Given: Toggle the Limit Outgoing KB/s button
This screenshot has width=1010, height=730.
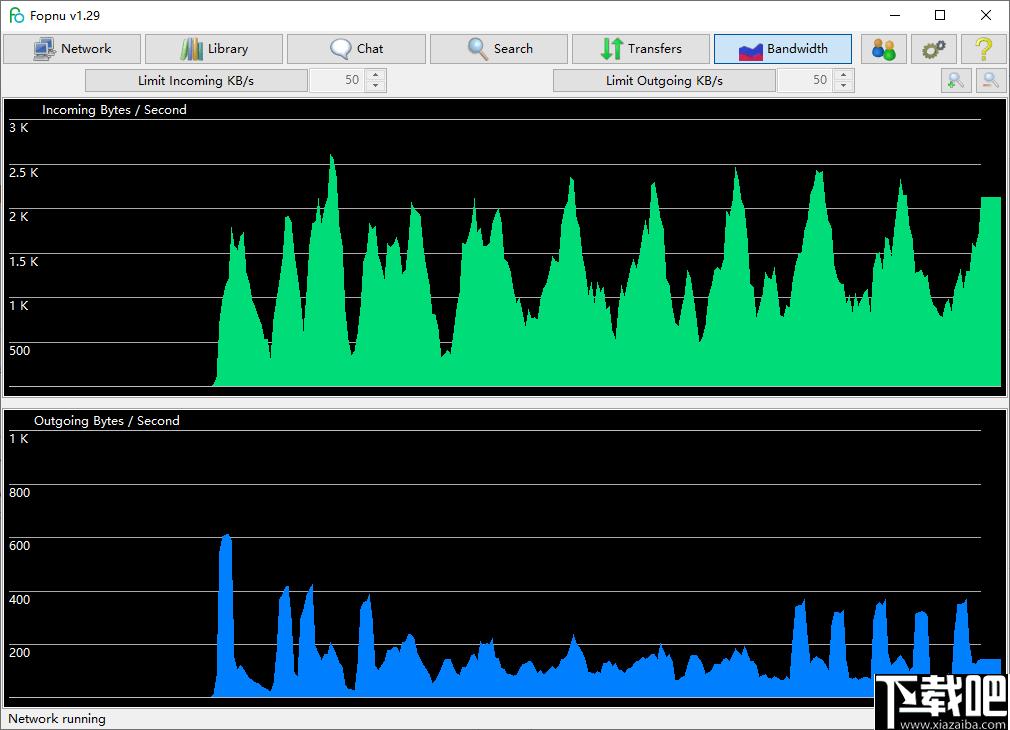Looking at the screenshot, I should (x=664, y=81).
